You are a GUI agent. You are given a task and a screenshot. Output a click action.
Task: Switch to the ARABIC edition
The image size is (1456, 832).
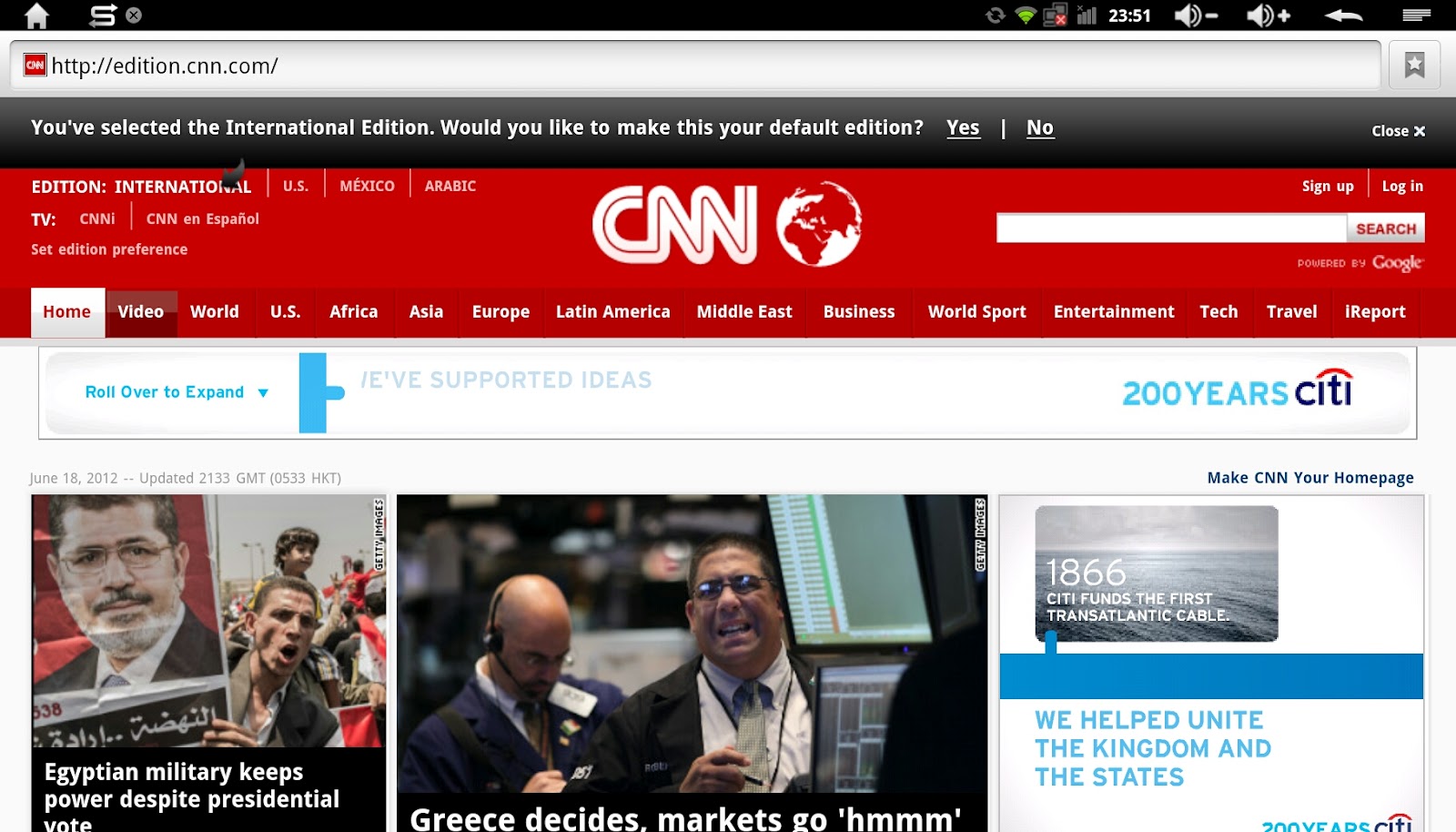(x=450, y=186)
